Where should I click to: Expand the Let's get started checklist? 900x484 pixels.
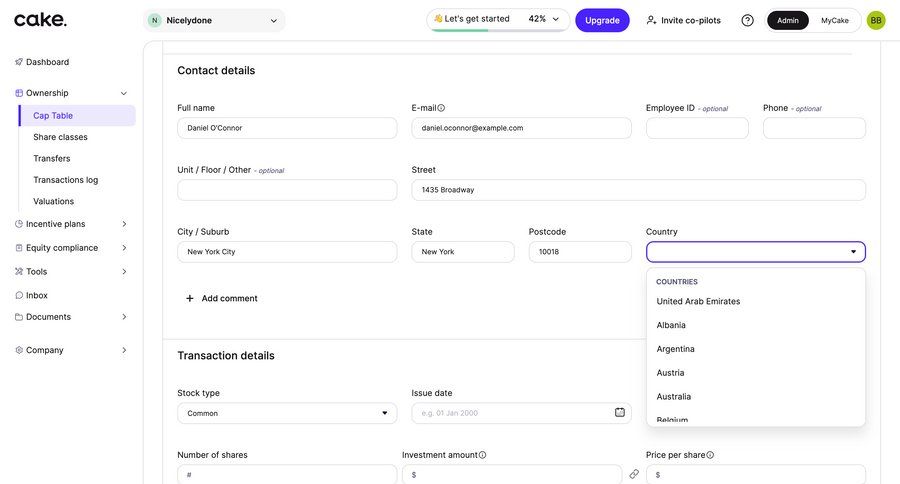498,20
